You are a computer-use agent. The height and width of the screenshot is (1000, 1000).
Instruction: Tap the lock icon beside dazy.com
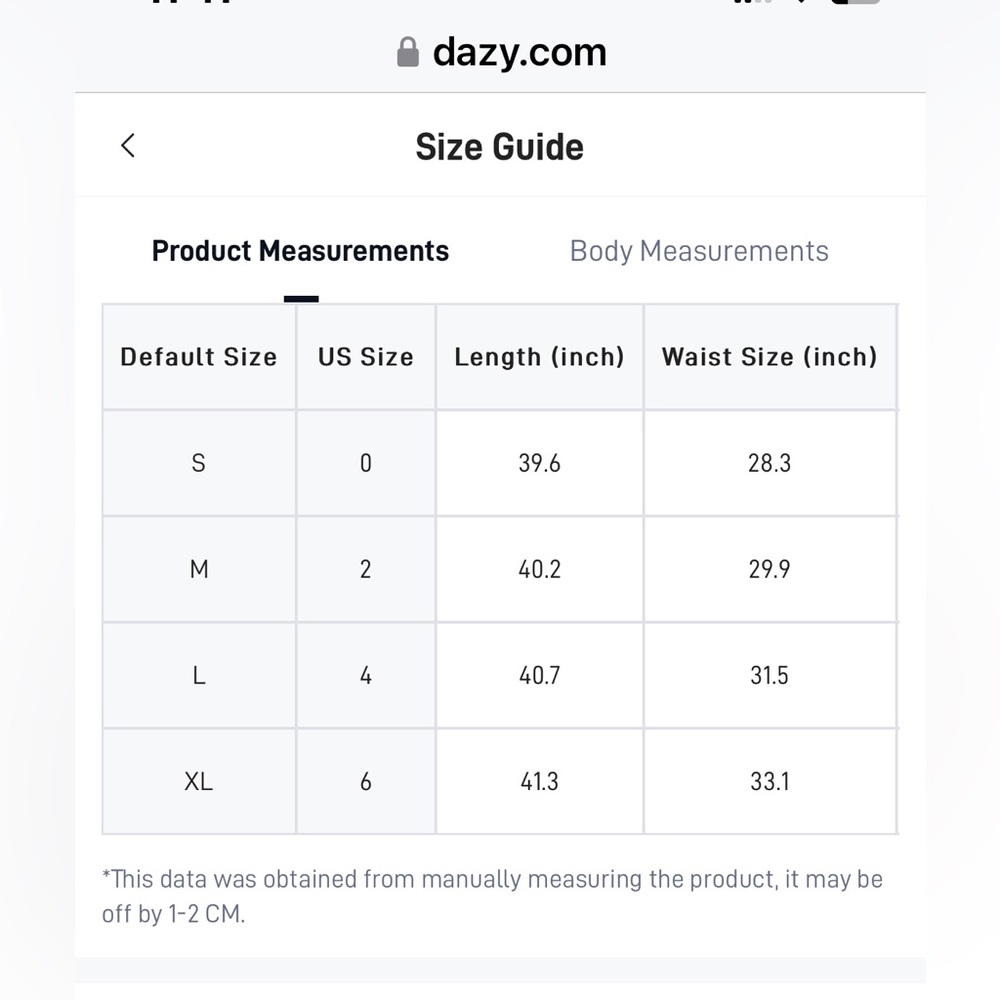point(408,52)
